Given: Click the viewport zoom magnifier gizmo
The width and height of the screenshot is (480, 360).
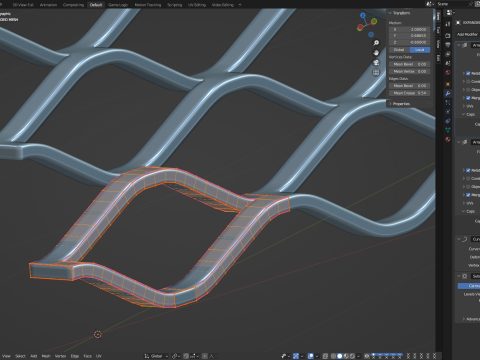Looking at the screenshot, I should [376, 43].
